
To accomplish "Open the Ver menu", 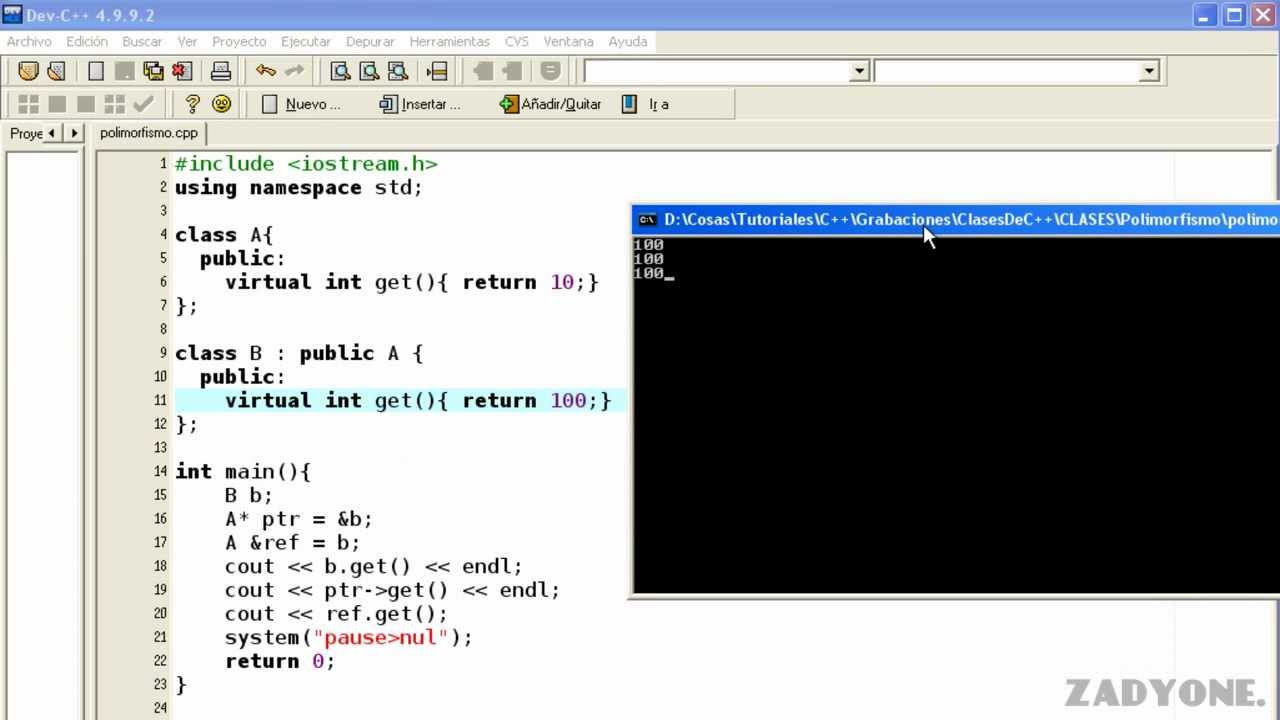I will [x=187, y=41].
